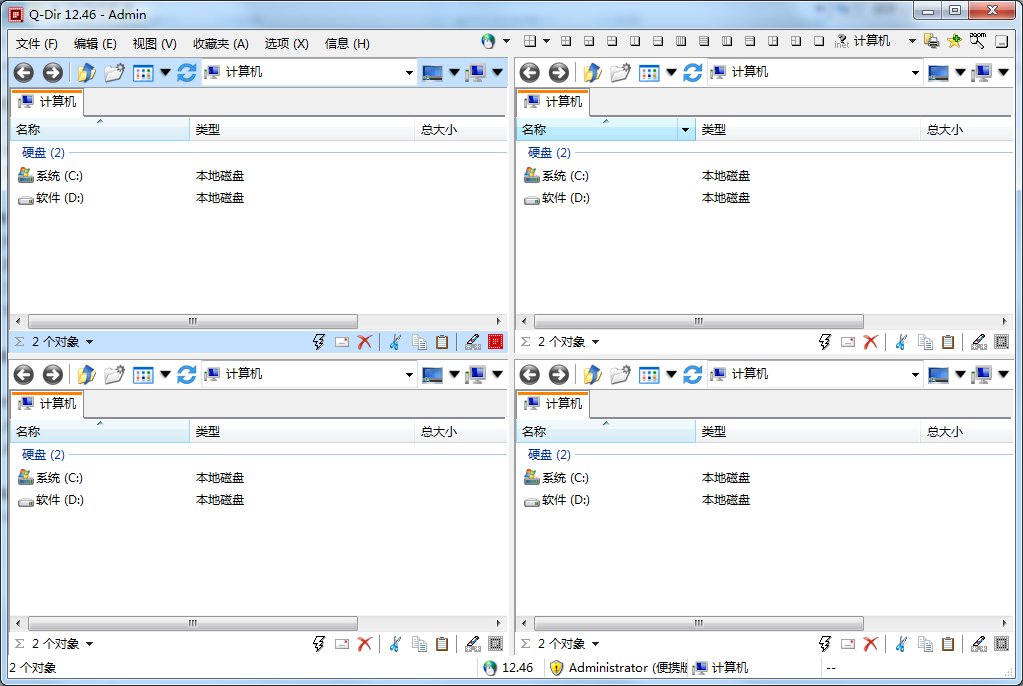Click the up-folder icon in the bottom-right pane
Image resolution: width=1023 pixels, height=686 pixels.
click(x=593, y=374)
